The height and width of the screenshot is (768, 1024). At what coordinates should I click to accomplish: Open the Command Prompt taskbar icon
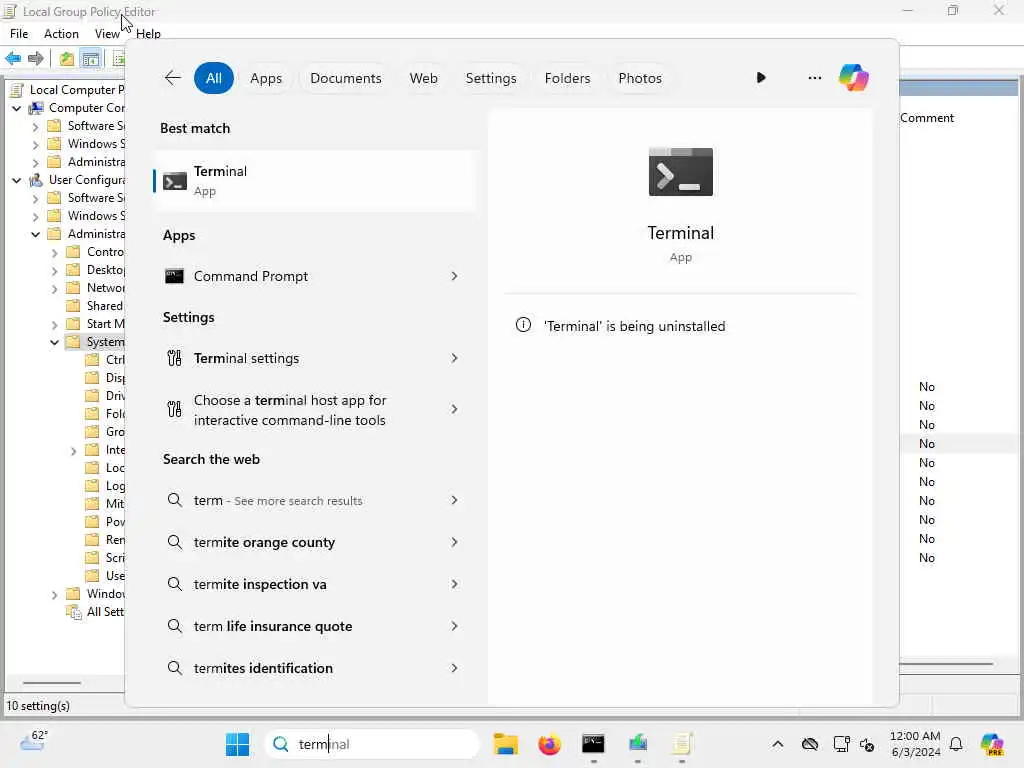tap(593, 744)
